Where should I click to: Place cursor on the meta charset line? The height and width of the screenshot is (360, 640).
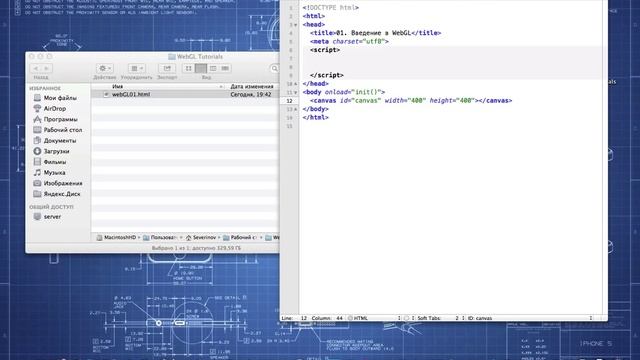[x=349, y=42]
